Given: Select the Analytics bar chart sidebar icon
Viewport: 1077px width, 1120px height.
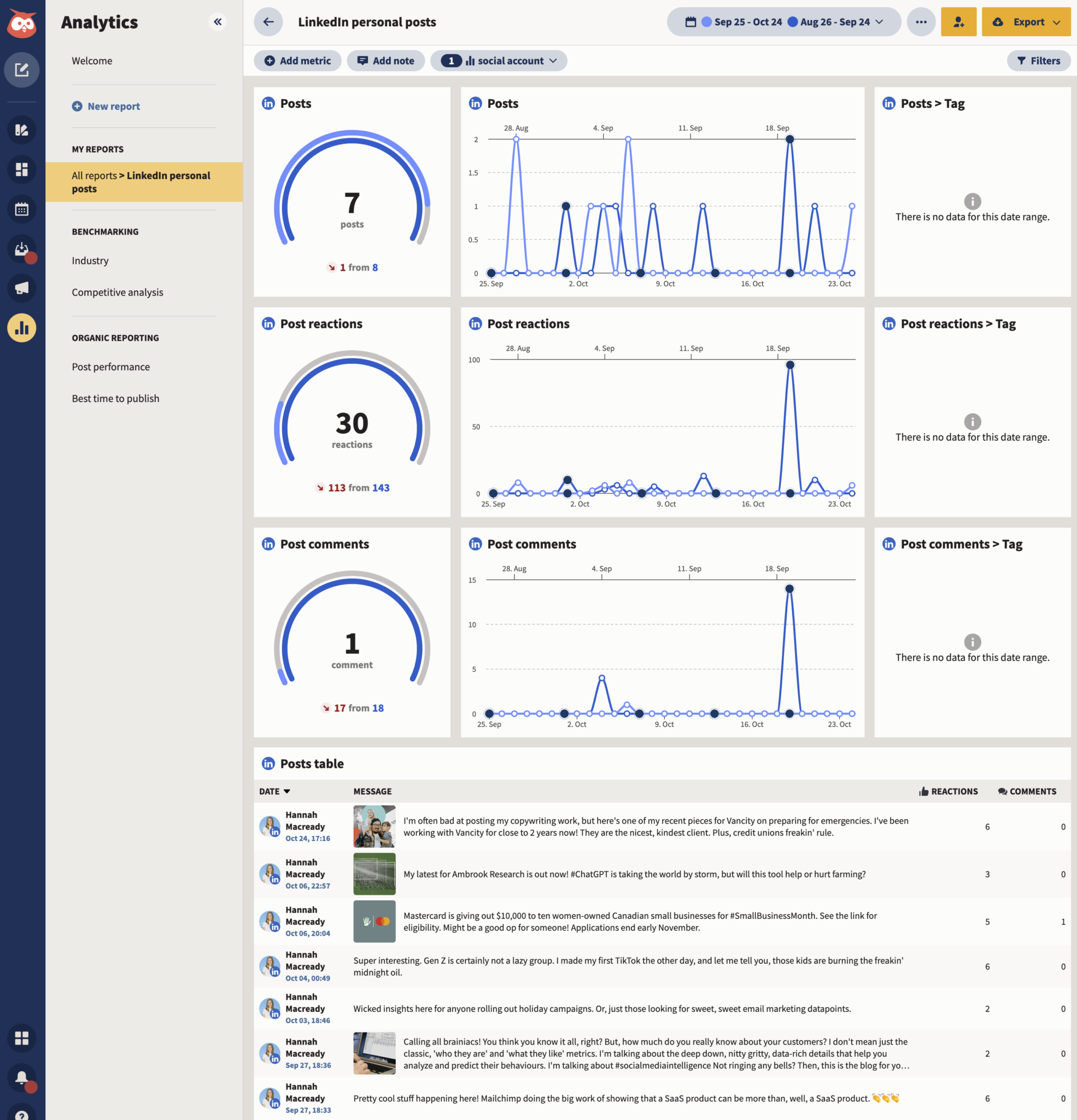Looking at the screenshot, I should pos(22,328).
